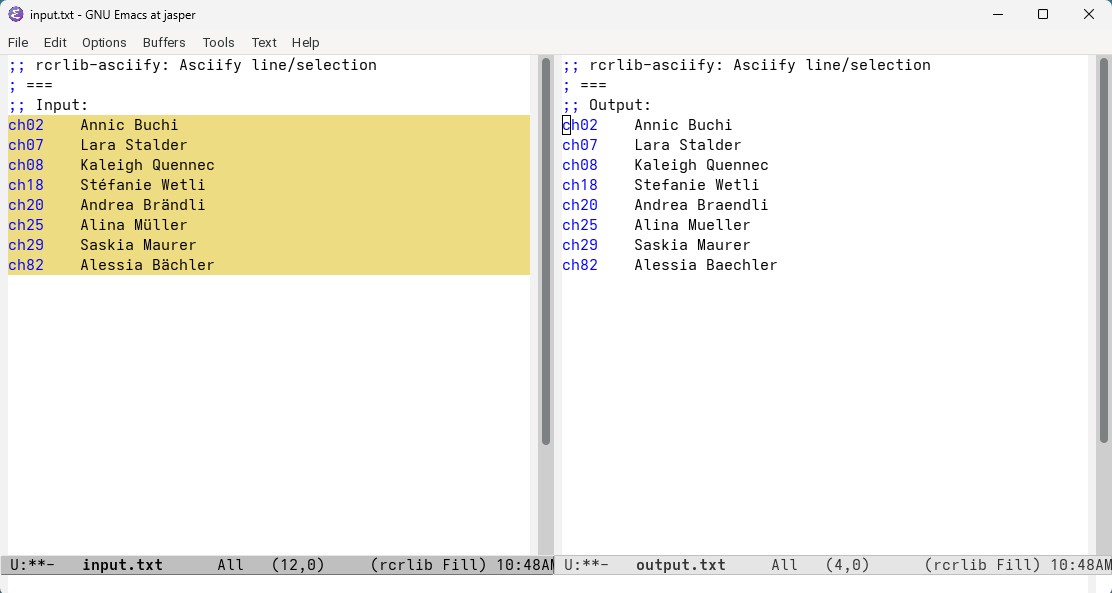This screenshot has height=593, width=1112.
Task: Click the ';; Input:' comment line
Action: click(x=48, y=105)
